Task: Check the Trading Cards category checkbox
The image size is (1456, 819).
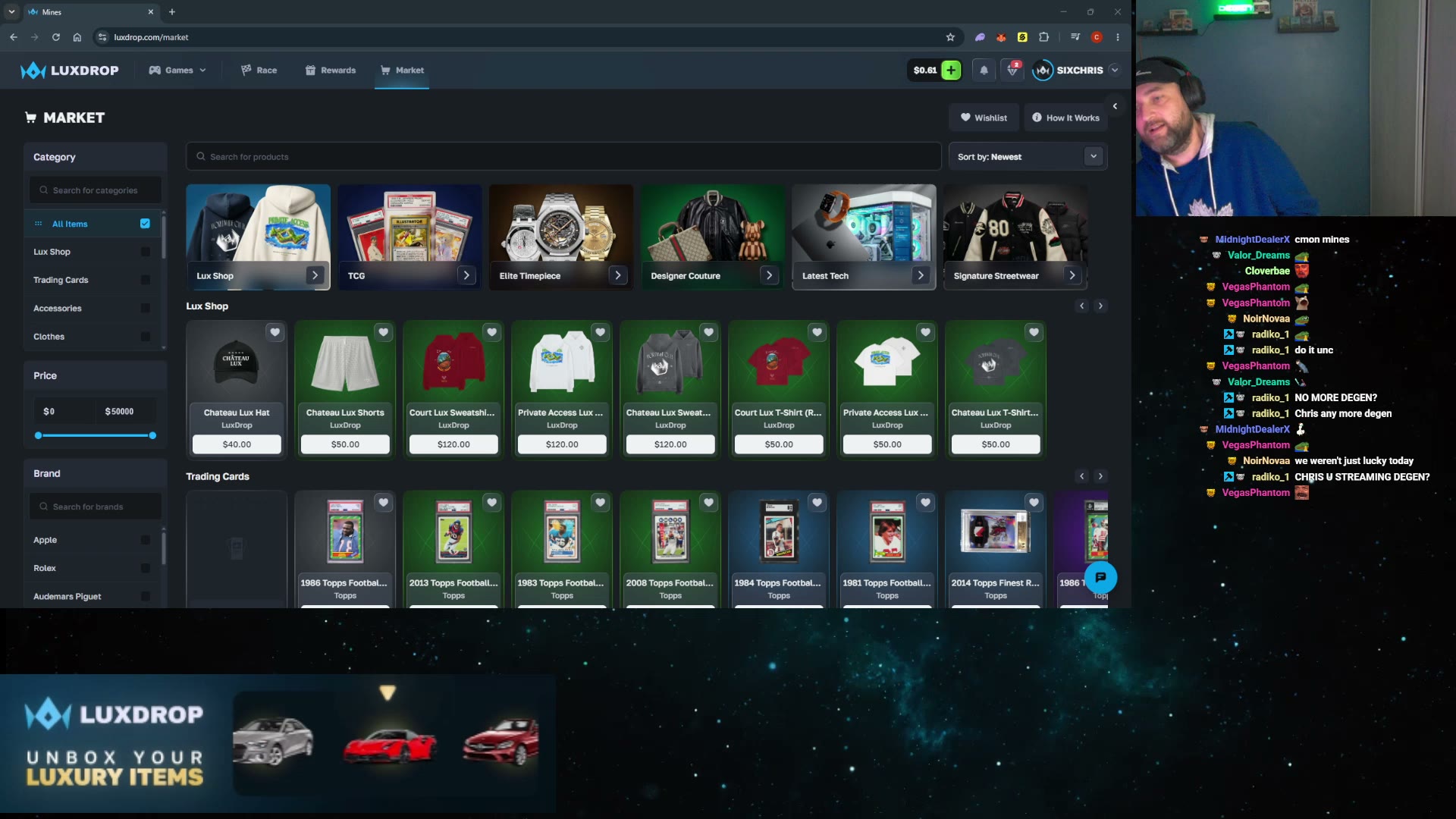Action: coord(145,280)
